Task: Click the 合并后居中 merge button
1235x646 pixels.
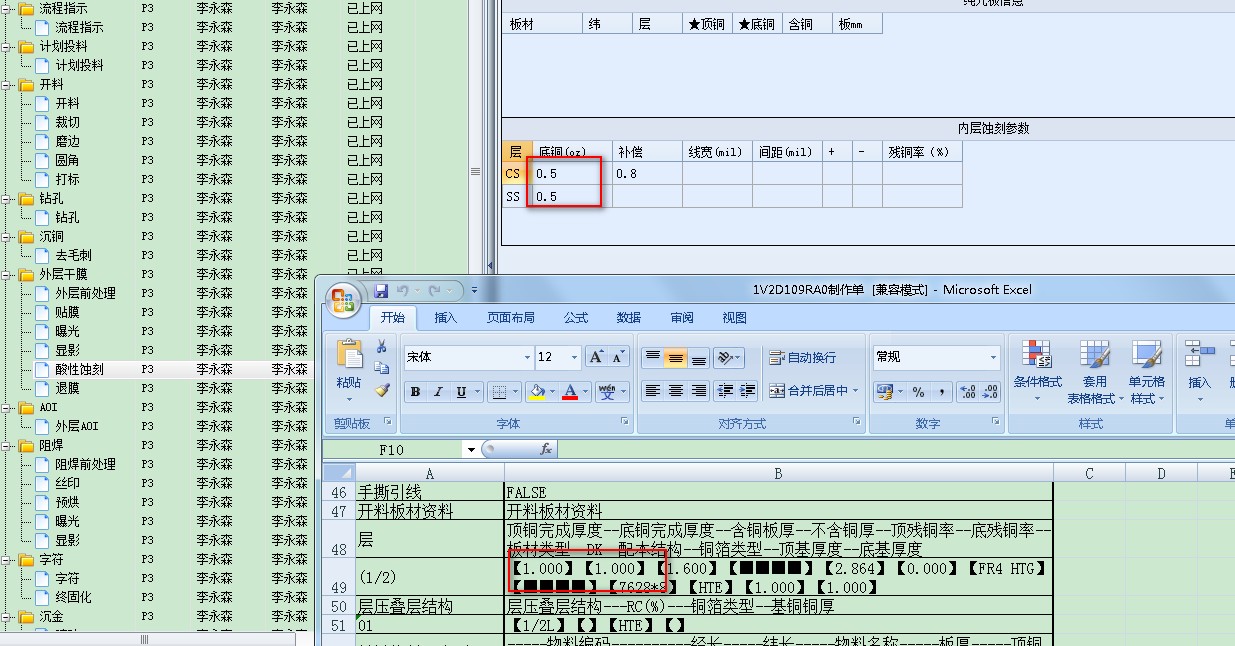Action: (808, 391)
